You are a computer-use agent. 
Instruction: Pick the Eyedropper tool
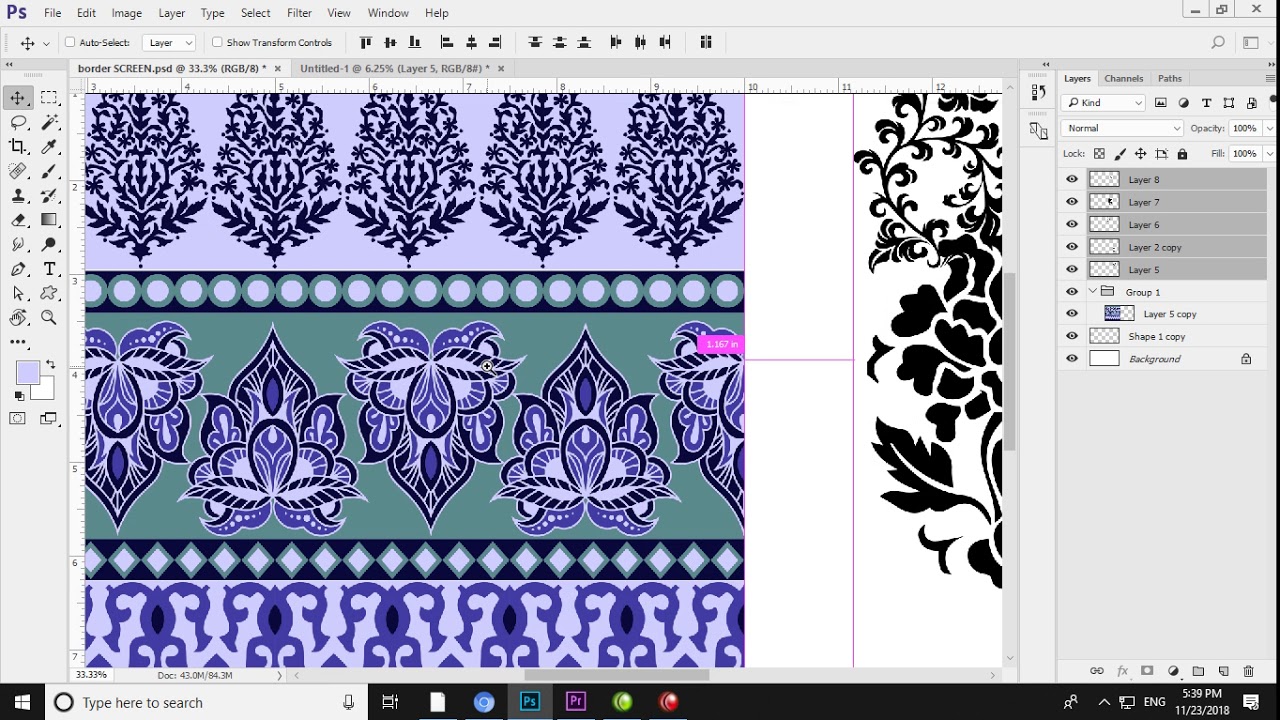pyautogui.click(x=49, y=146)
